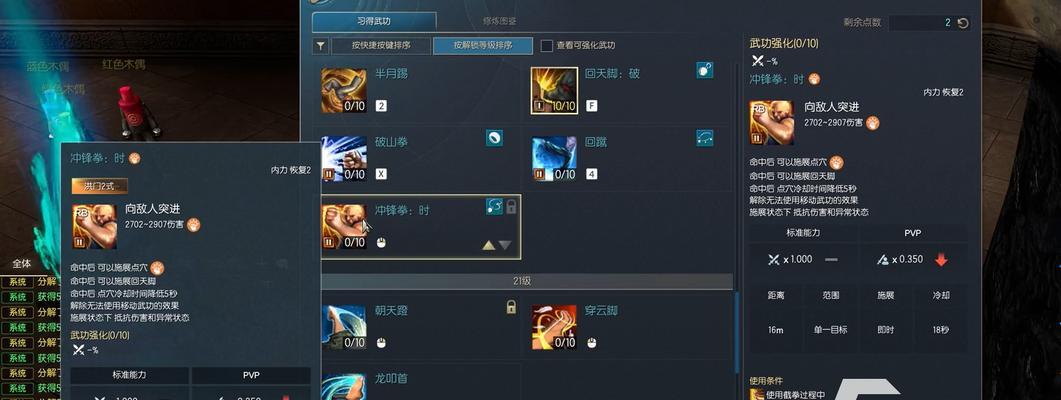This screenshot has width=1061, height=400.
Task: Toggle the lock on 冲锋拳：时
Action: coord(512,206)
